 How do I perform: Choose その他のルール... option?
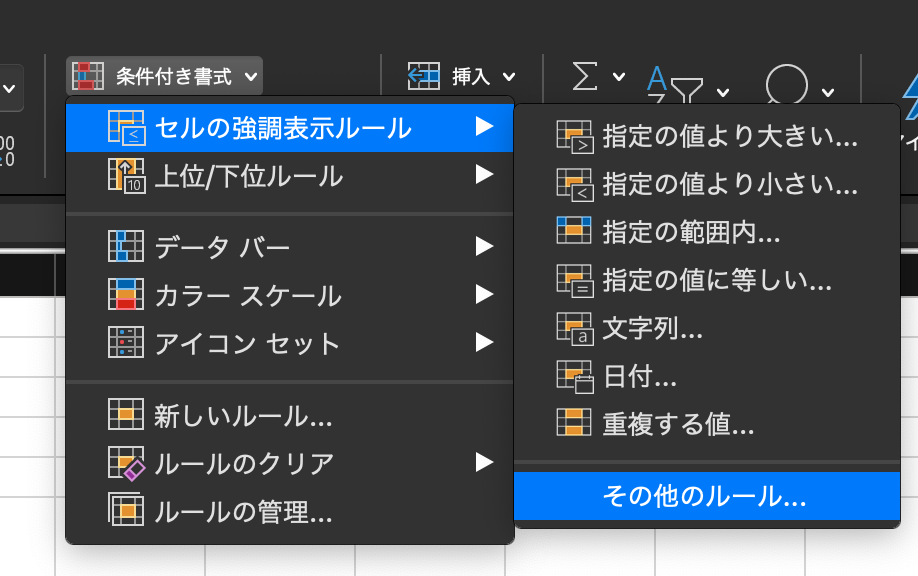(x=707, y=496)
